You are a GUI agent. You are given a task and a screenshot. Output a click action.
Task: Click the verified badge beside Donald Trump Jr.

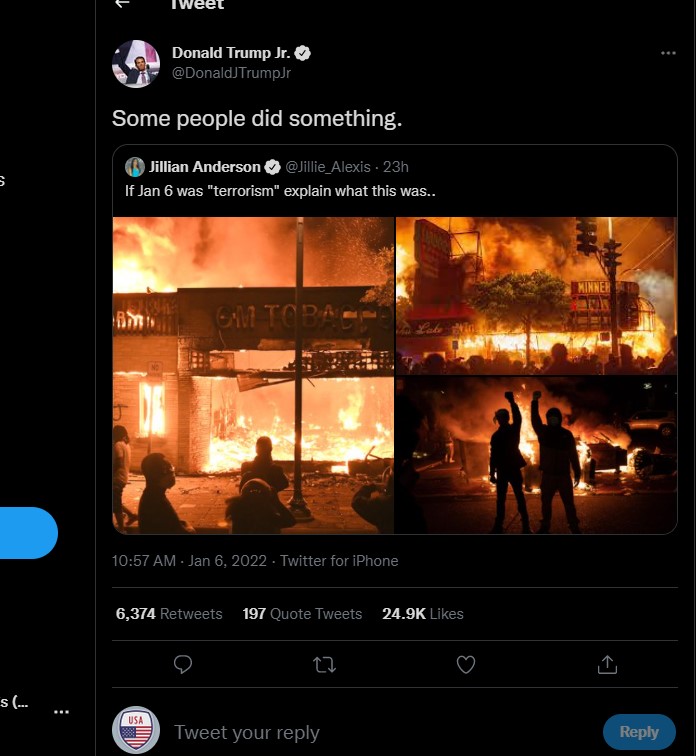pos(302,53)
